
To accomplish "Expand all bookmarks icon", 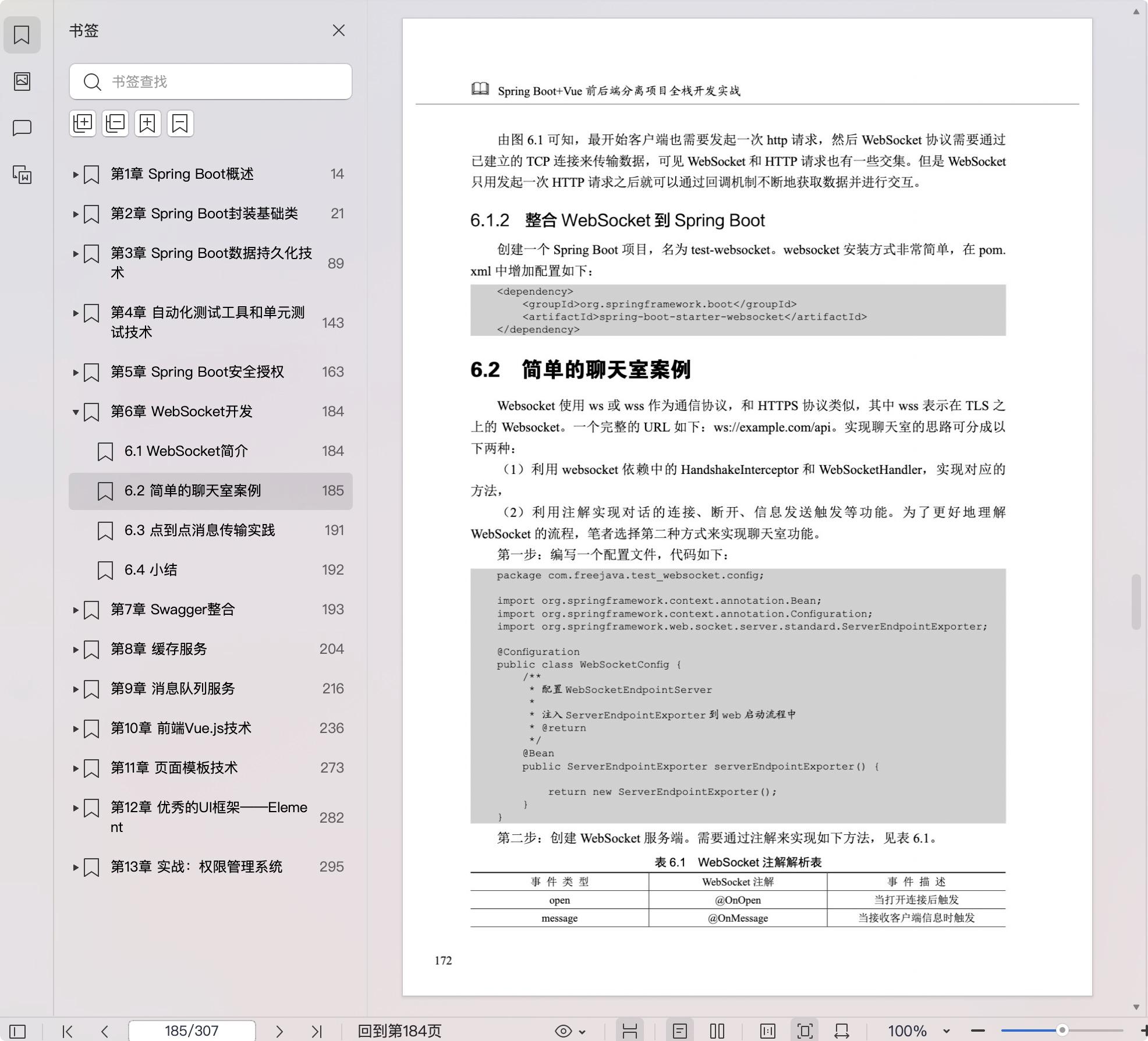I will point(83,123).
